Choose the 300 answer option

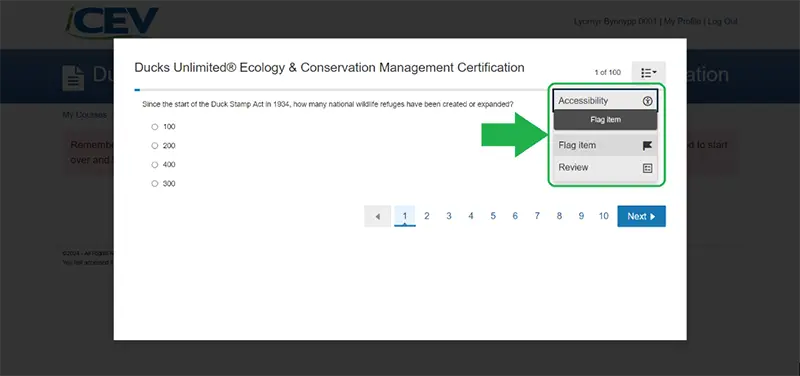click(x=155, y=184)
